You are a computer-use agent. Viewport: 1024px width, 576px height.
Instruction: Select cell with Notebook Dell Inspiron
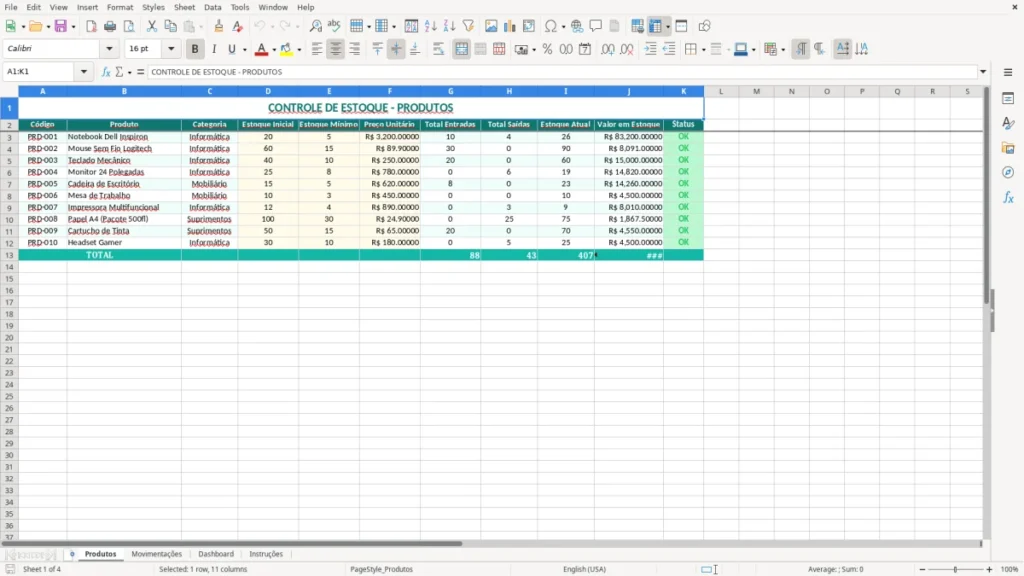(x=124, y=136)
